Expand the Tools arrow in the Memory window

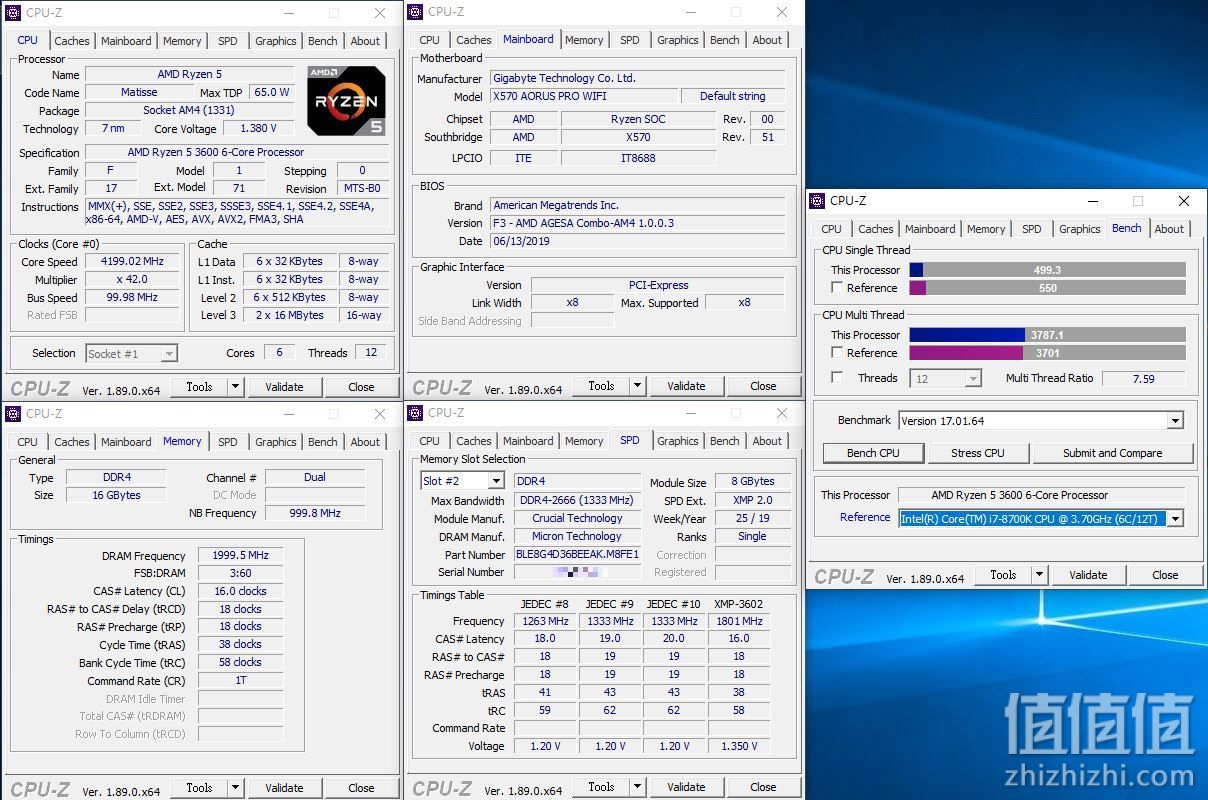tap(236, 788)
